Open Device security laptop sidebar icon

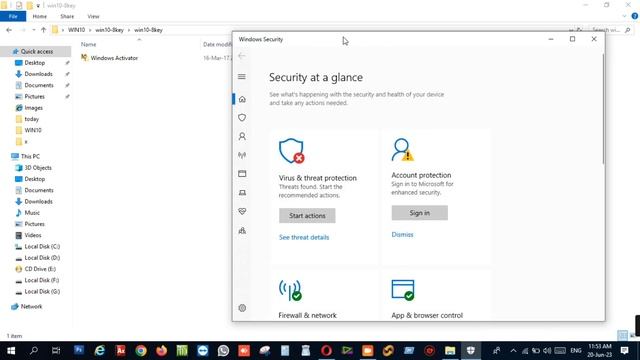242,193
